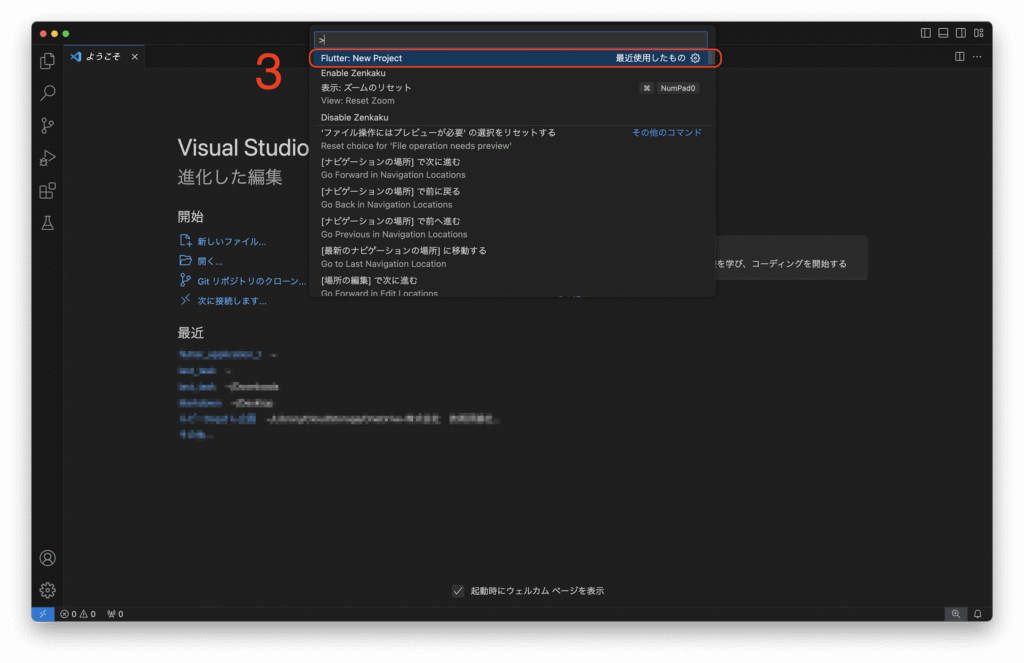
Task: Toggle the bottom panel layout icon
Action: pyautogui.click(x=943, y=33)
